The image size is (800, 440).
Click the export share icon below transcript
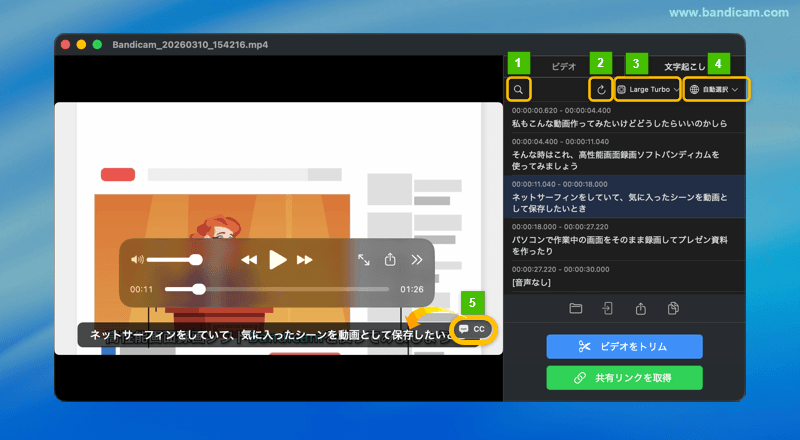coord(641,308)
